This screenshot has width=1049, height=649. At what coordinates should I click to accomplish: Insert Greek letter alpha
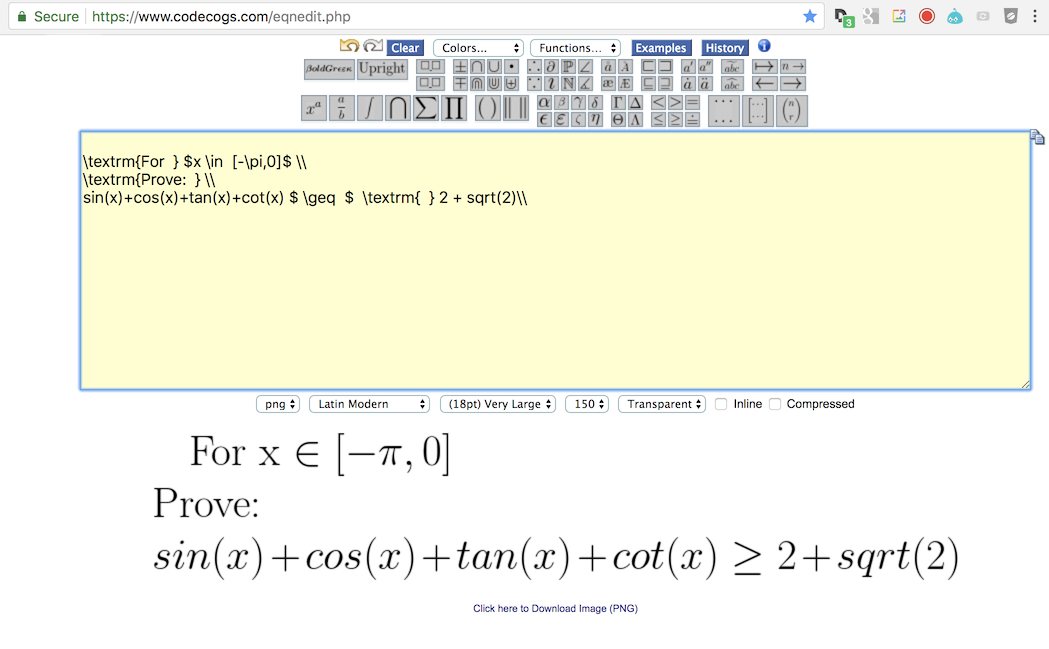(545, 102)
